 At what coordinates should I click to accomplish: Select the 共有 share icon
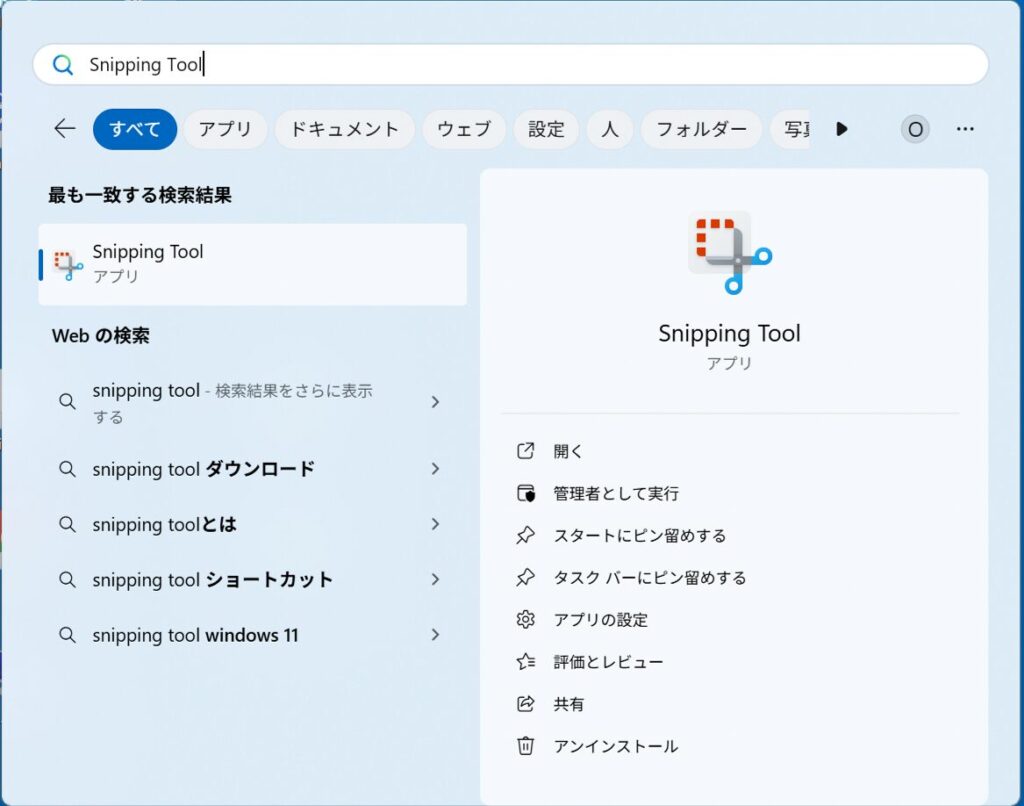pyautogui.click(x=526, y=703)
